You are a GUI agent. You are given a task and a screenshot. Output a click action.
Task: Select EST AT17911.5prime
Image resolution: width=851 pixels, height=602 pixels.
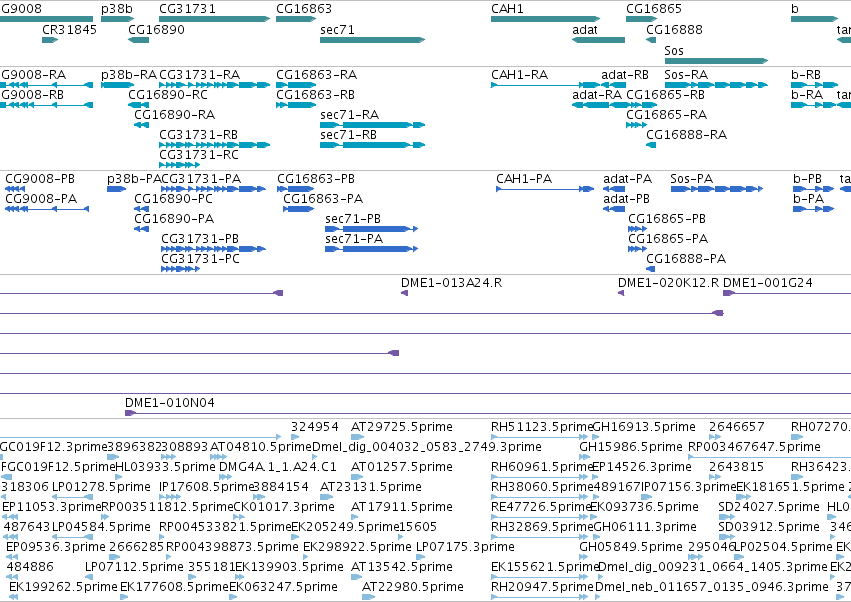point(402,506)
